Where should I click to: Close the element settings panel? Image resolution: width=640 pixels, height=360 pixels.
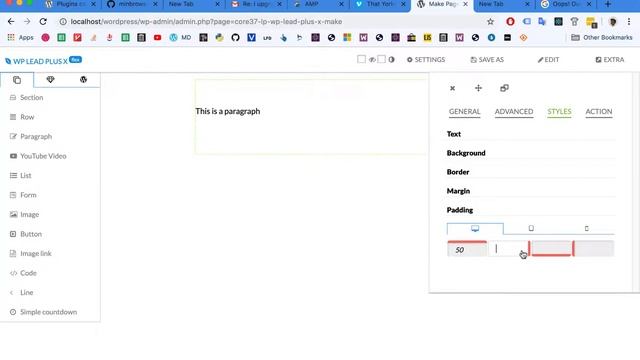452,88
